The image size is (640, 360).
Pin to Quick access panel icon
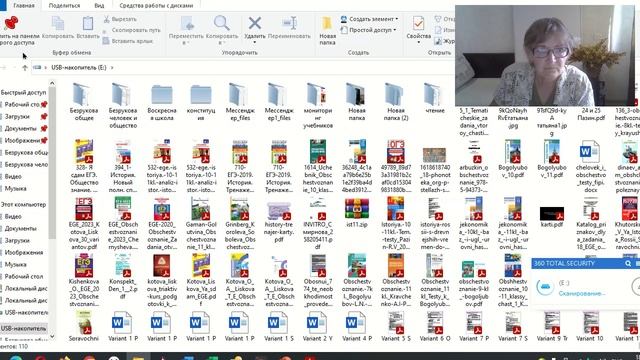coord(11,23)
